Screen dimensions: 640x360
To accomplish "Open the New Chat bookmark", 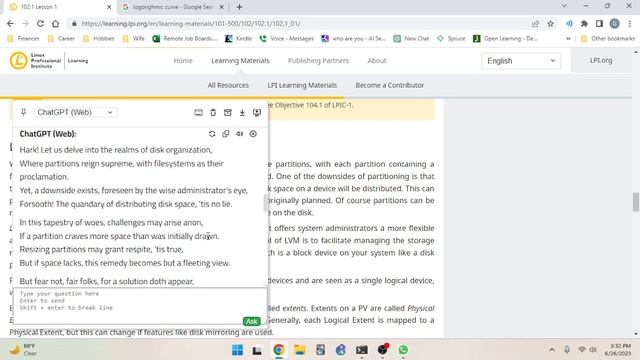I will point(411,39).
